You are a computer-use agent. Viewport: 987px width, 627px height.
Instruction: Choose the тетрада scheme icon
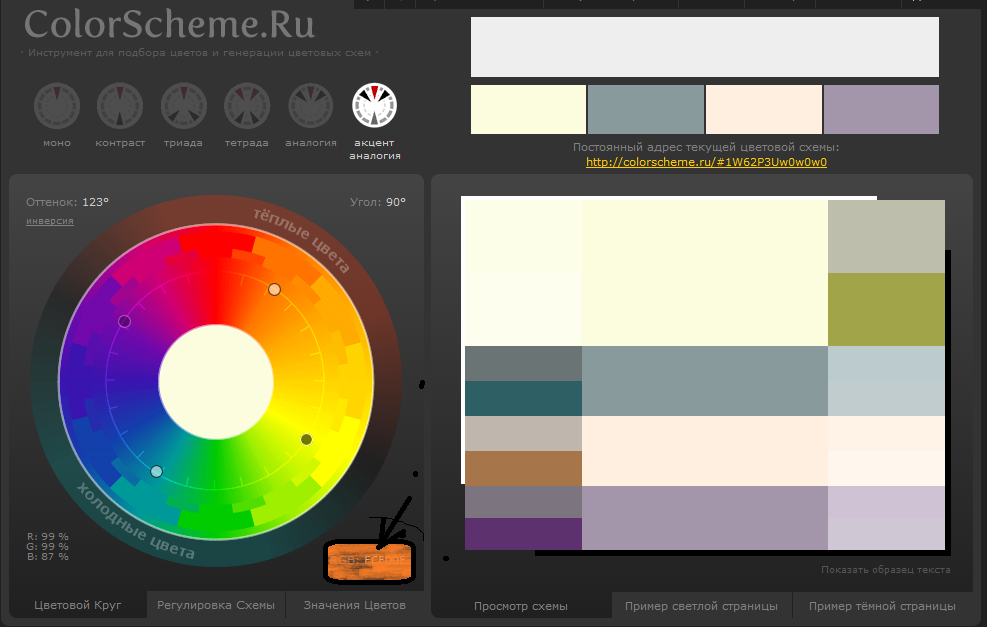[247, 106]
